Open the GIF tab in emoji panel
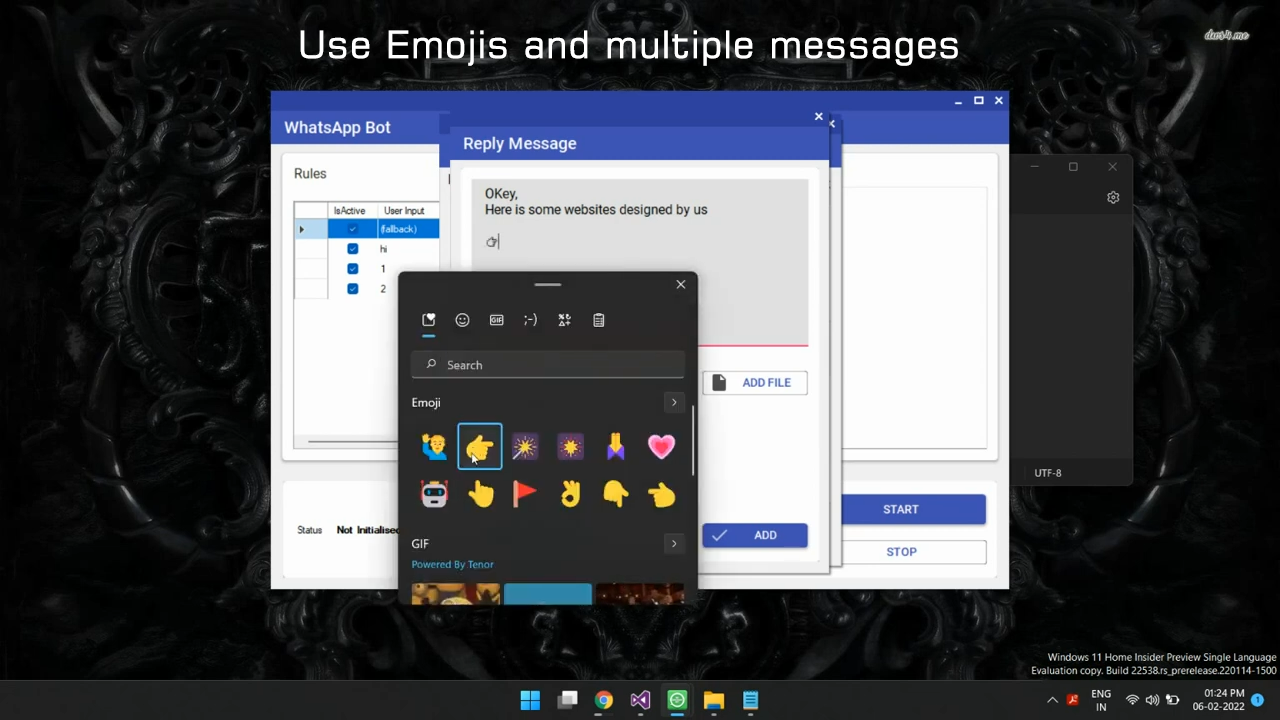The width and height of the screenshot is (1280, 720). tap(496, 320)
